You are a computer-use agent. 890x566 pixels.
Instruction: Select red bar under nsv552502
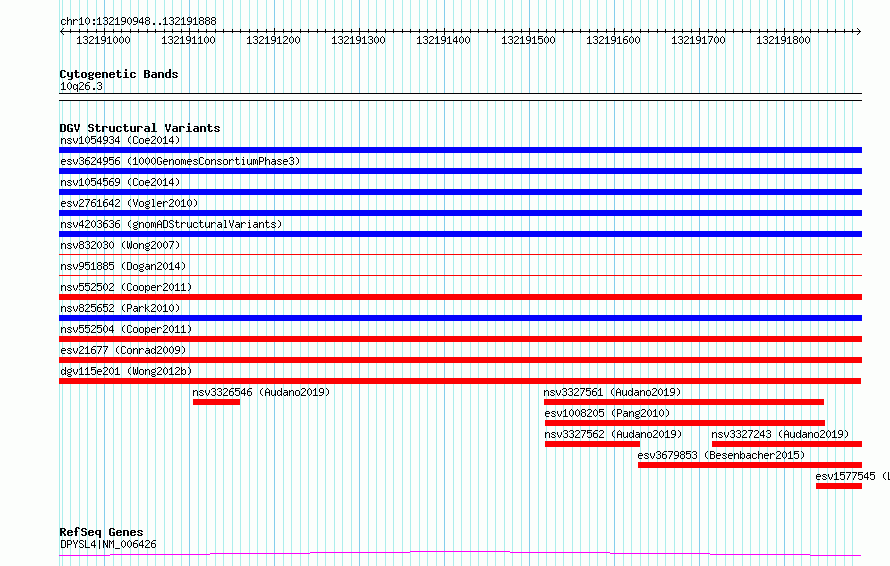coord(460,297)
